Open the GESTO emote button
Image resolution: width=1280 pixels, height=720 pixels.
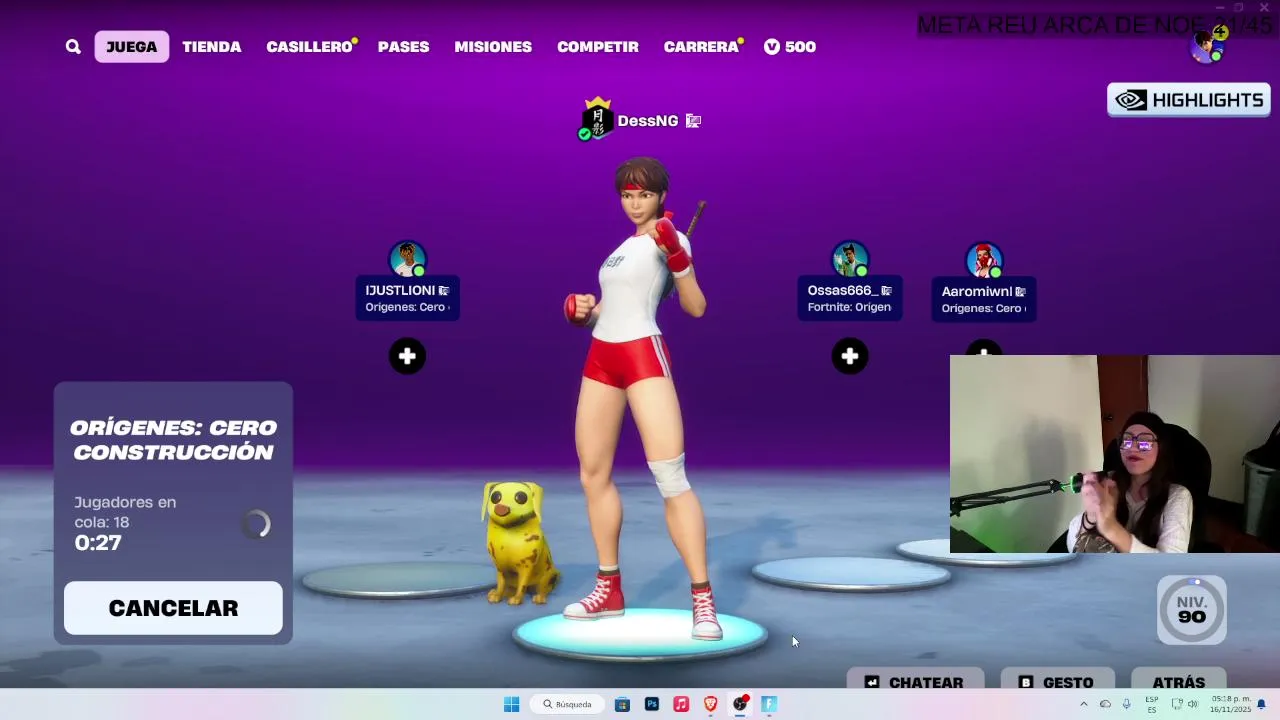click(1058, 681)
